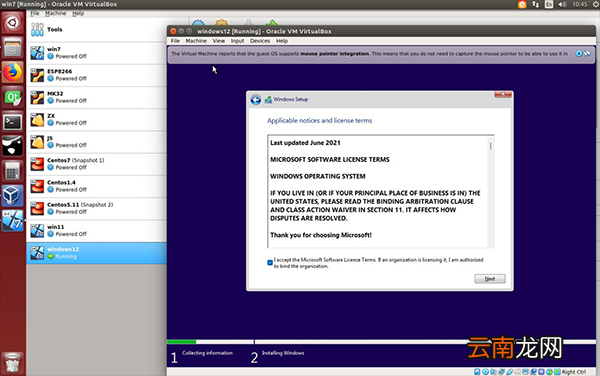Open the keyboard layout indicator in top panel

point(549,4)
